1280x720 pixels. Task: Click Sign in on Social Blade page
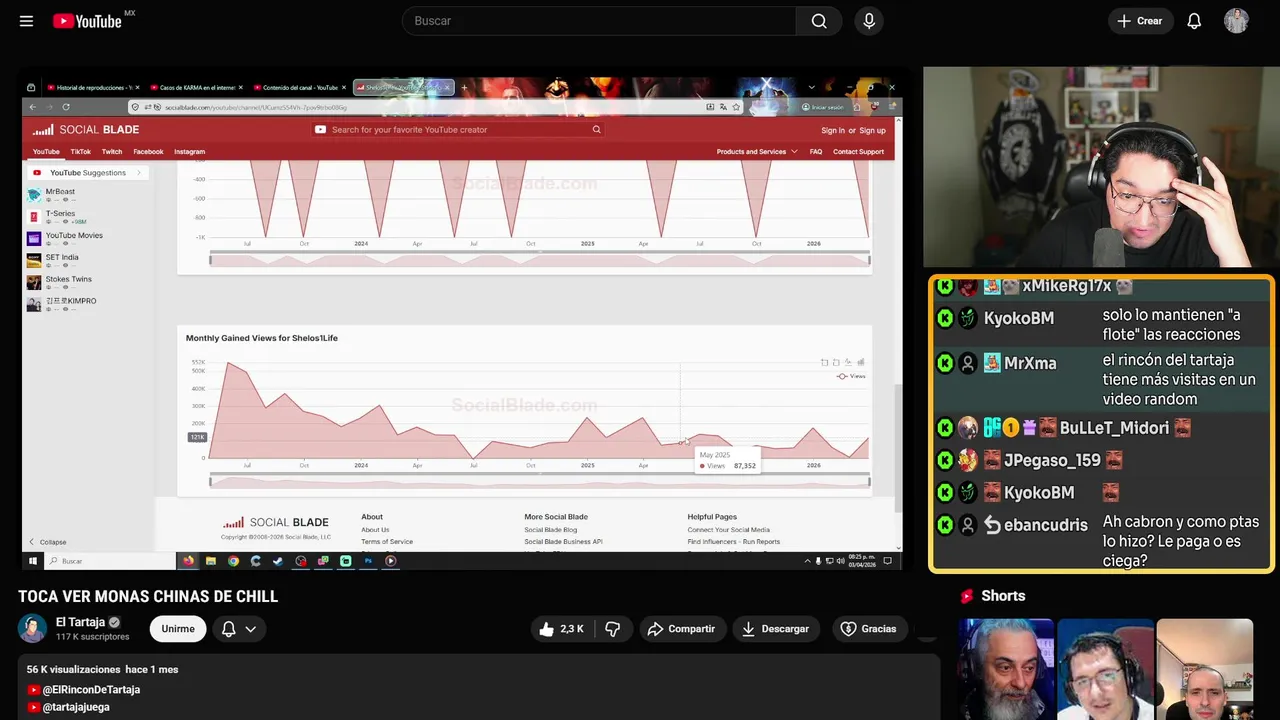(833, 130)
